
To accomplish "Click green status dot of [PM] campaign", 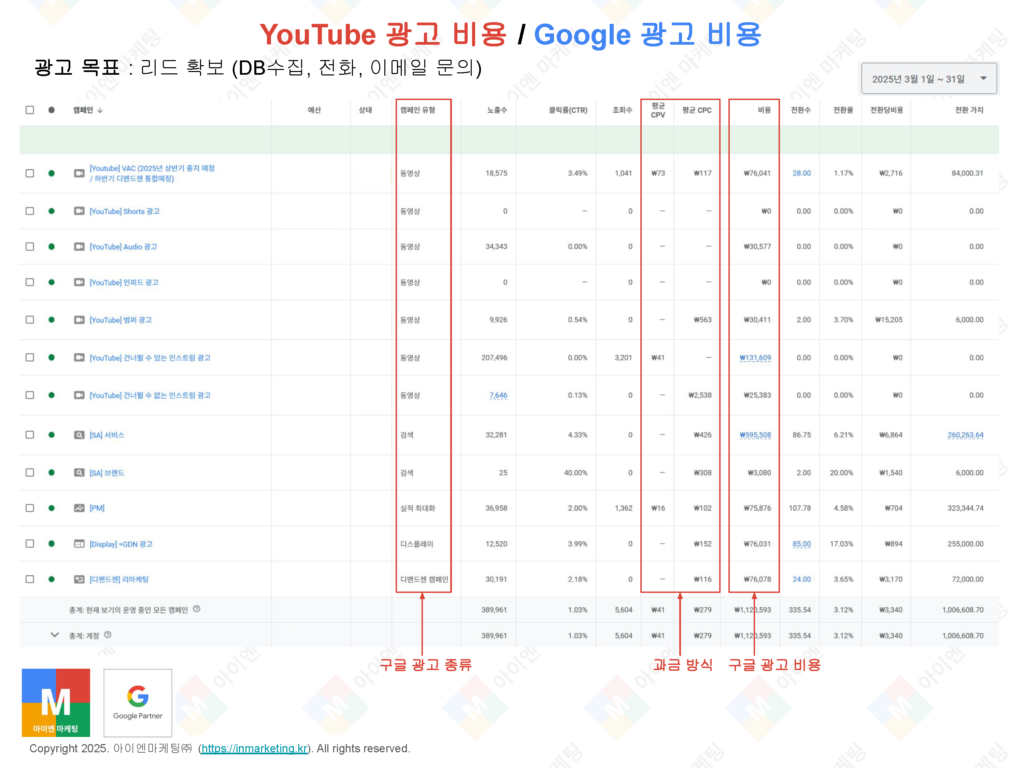I will point(52,508).
